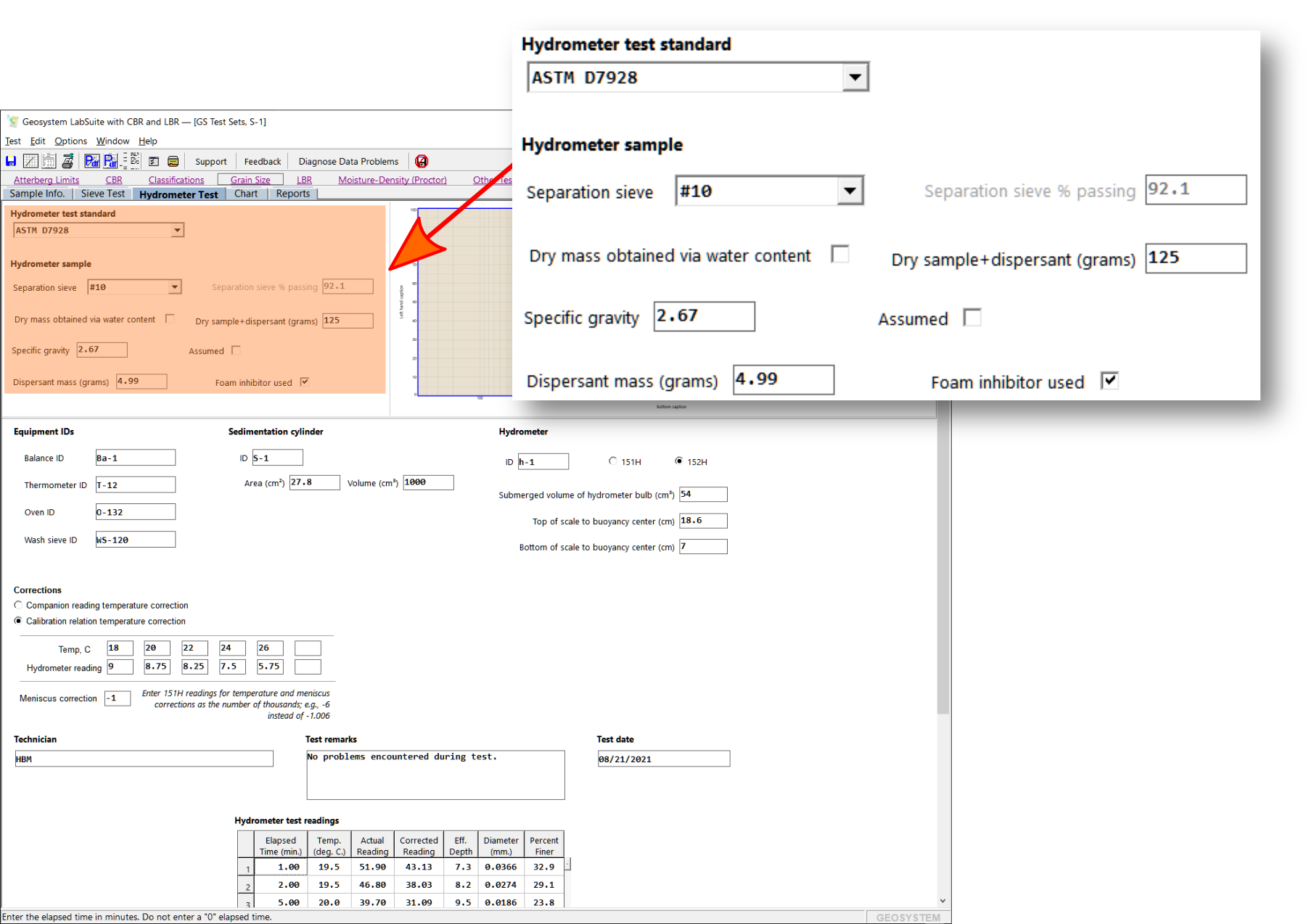
Task: Open the Atterberg Limits link
Action: point(46,180)
